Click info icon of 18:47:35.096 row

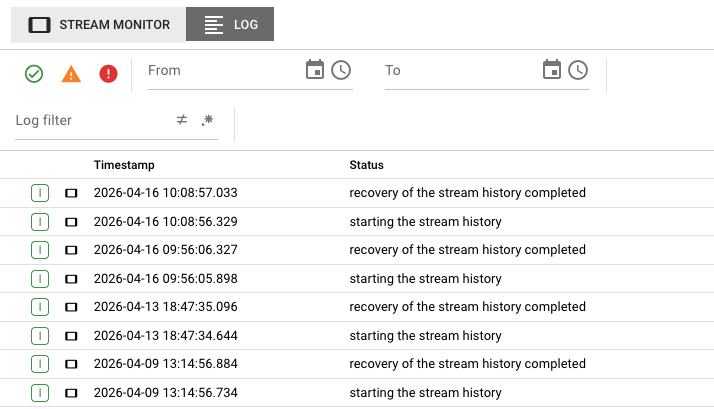tap(40, 307)
